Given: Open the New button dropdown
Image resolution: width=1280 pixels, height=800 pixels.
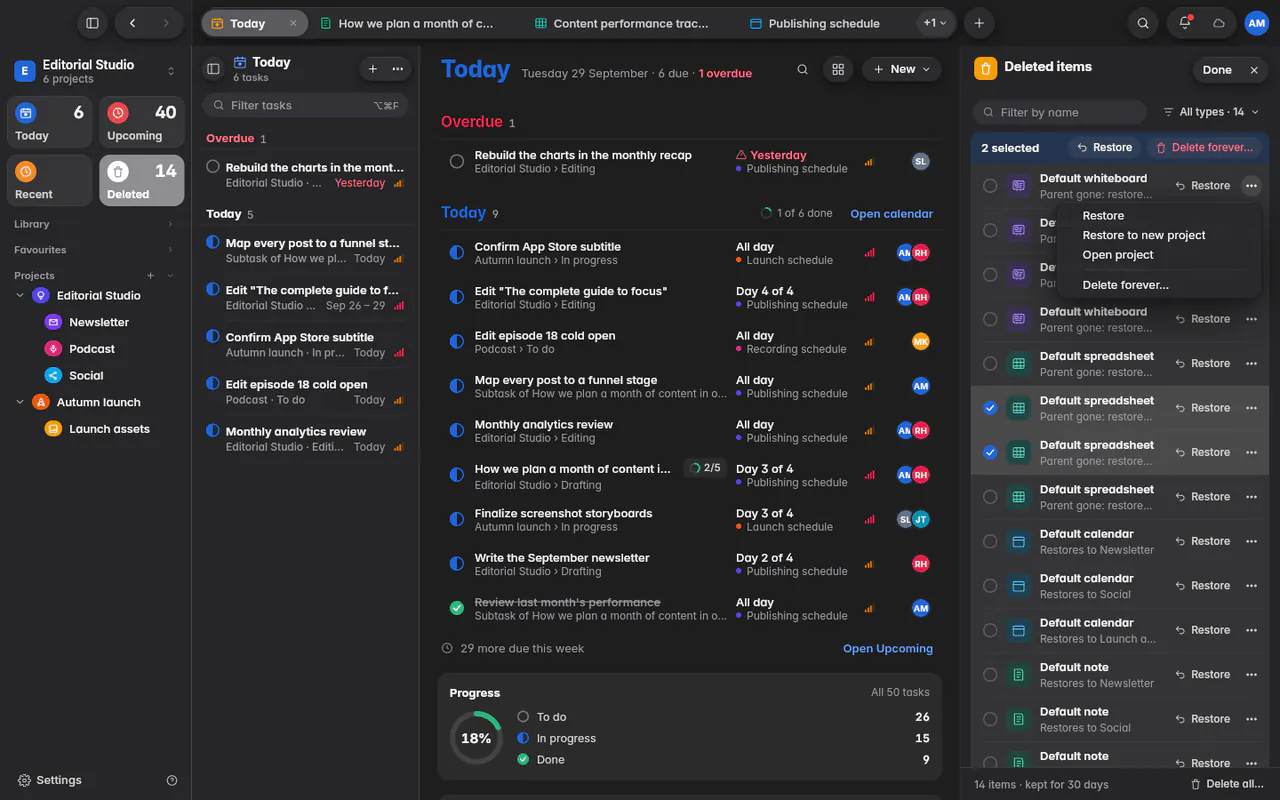Looking at the screenshot, I should [902, 69].
